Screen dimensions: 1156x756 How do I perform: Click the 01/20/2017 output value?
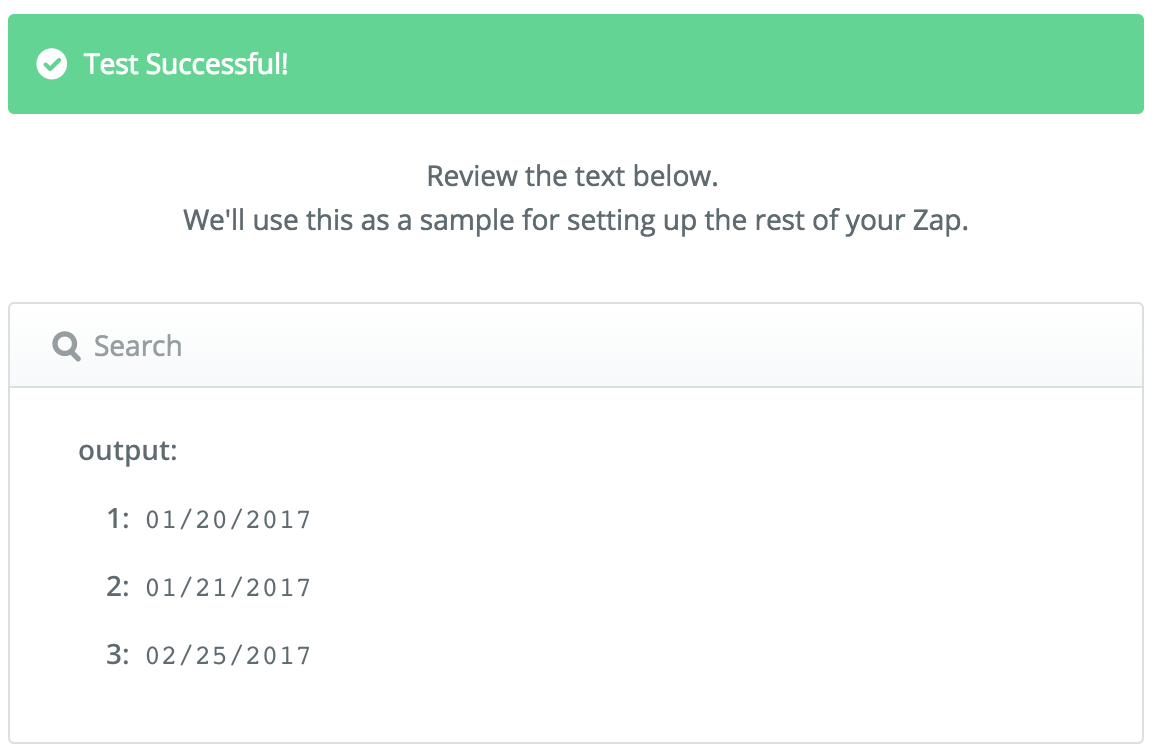pos(229,520)
